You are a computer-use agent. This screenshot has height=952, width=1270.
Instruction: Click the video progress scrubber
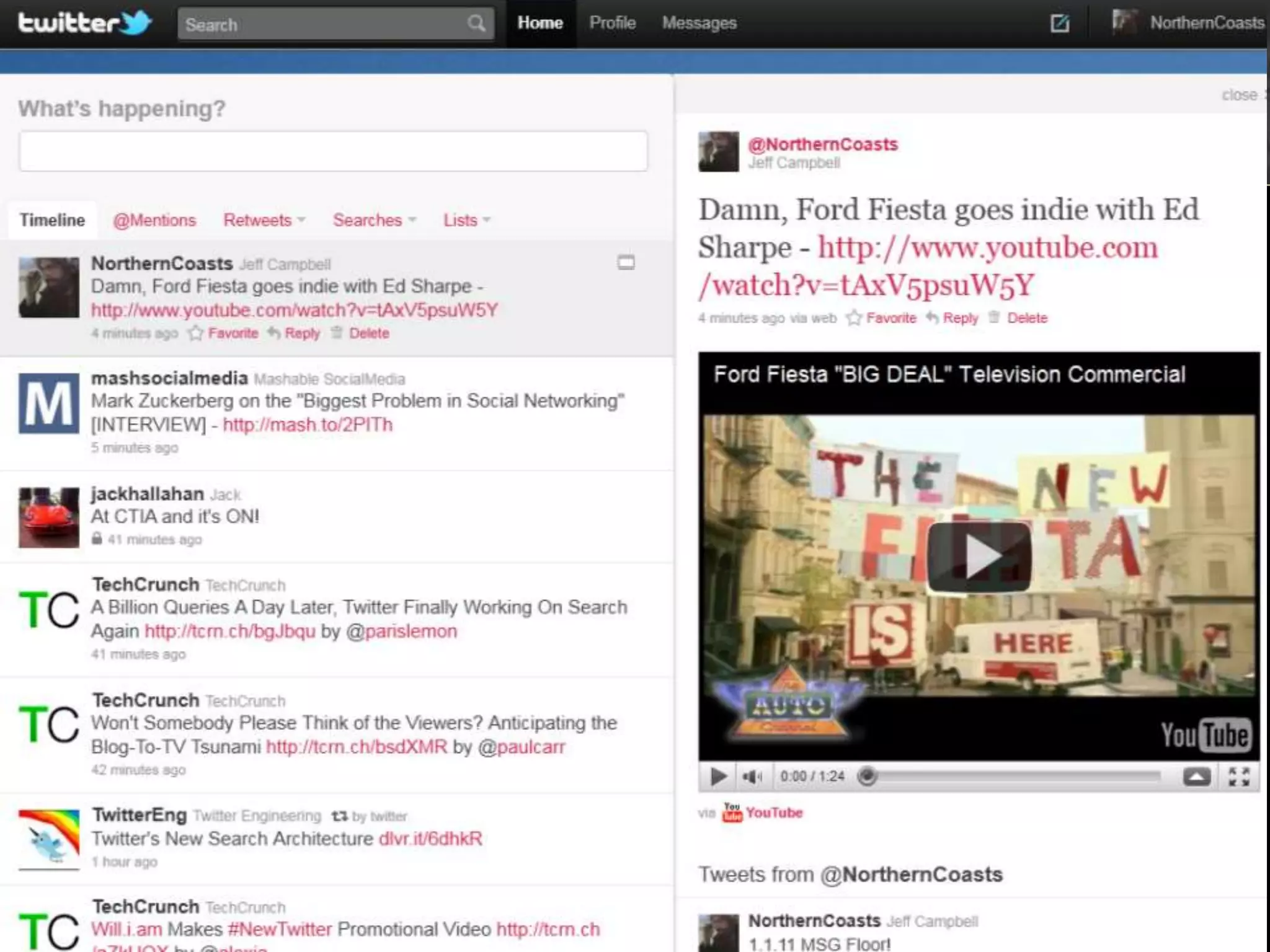tap(868, 776)
